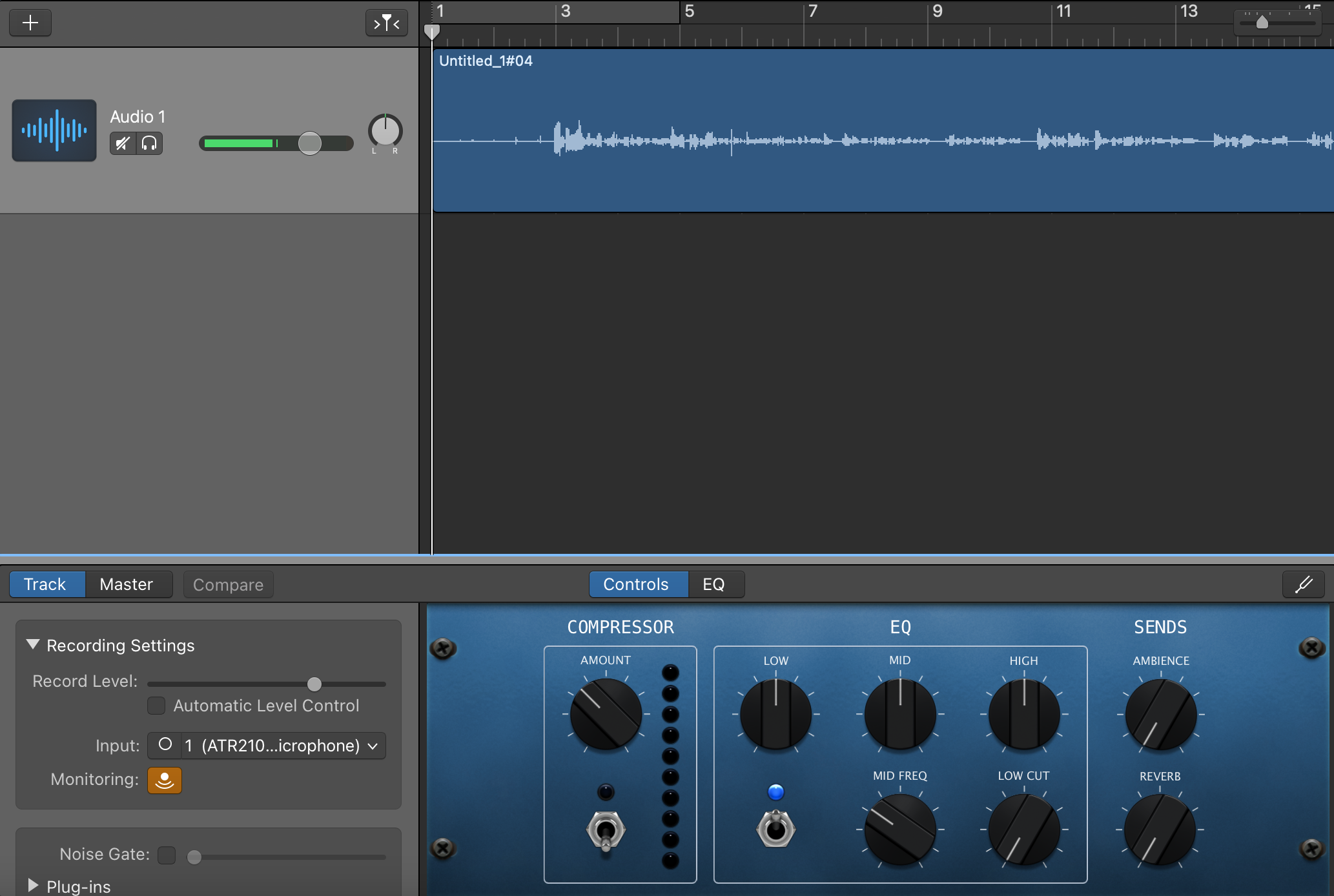The height and width of the screenshot is (896, 1334).
Task: Click bar 5 on the timeline ruler
Action: pos(690,12)
